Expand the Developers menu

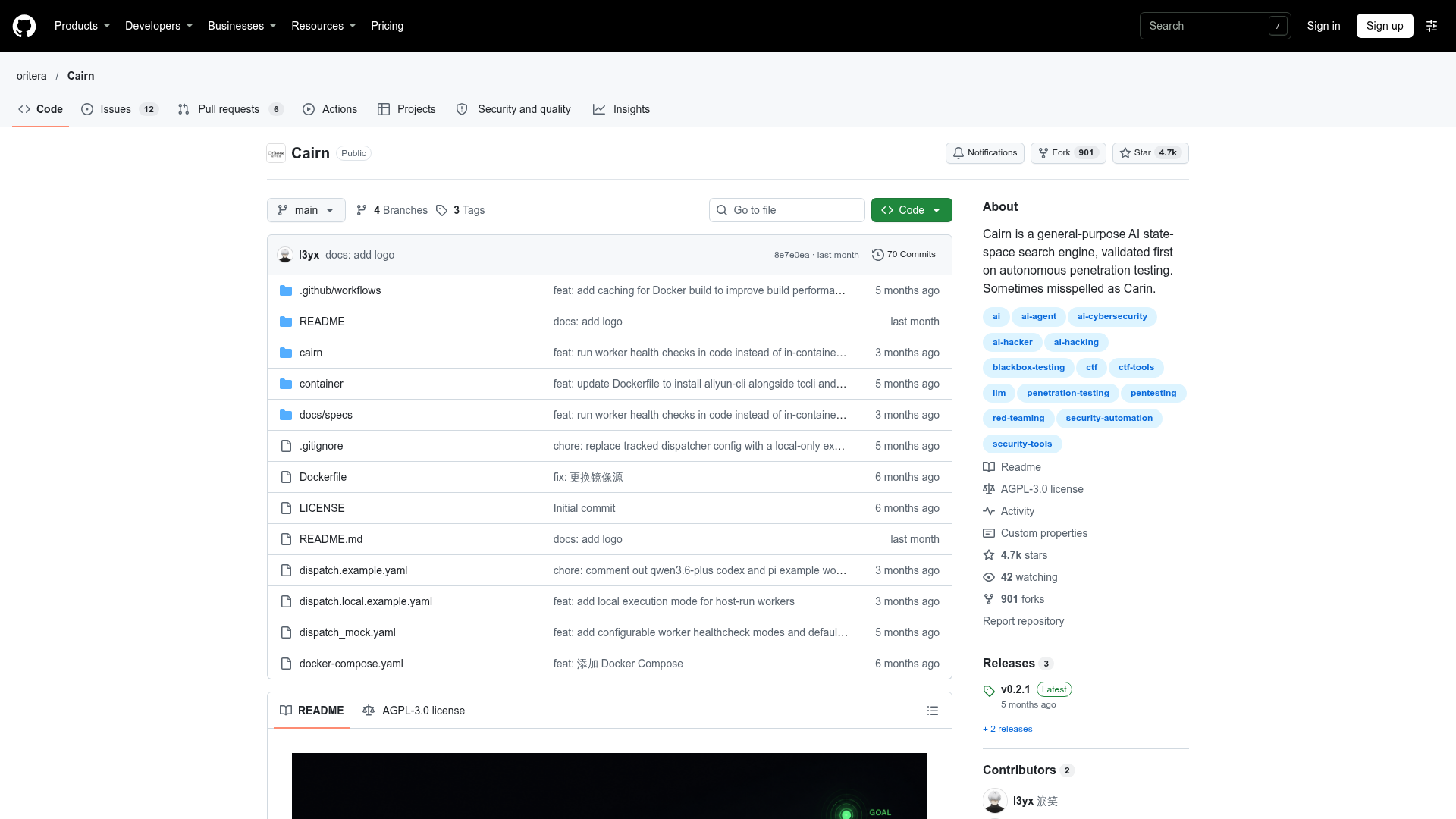click(158, 26)
